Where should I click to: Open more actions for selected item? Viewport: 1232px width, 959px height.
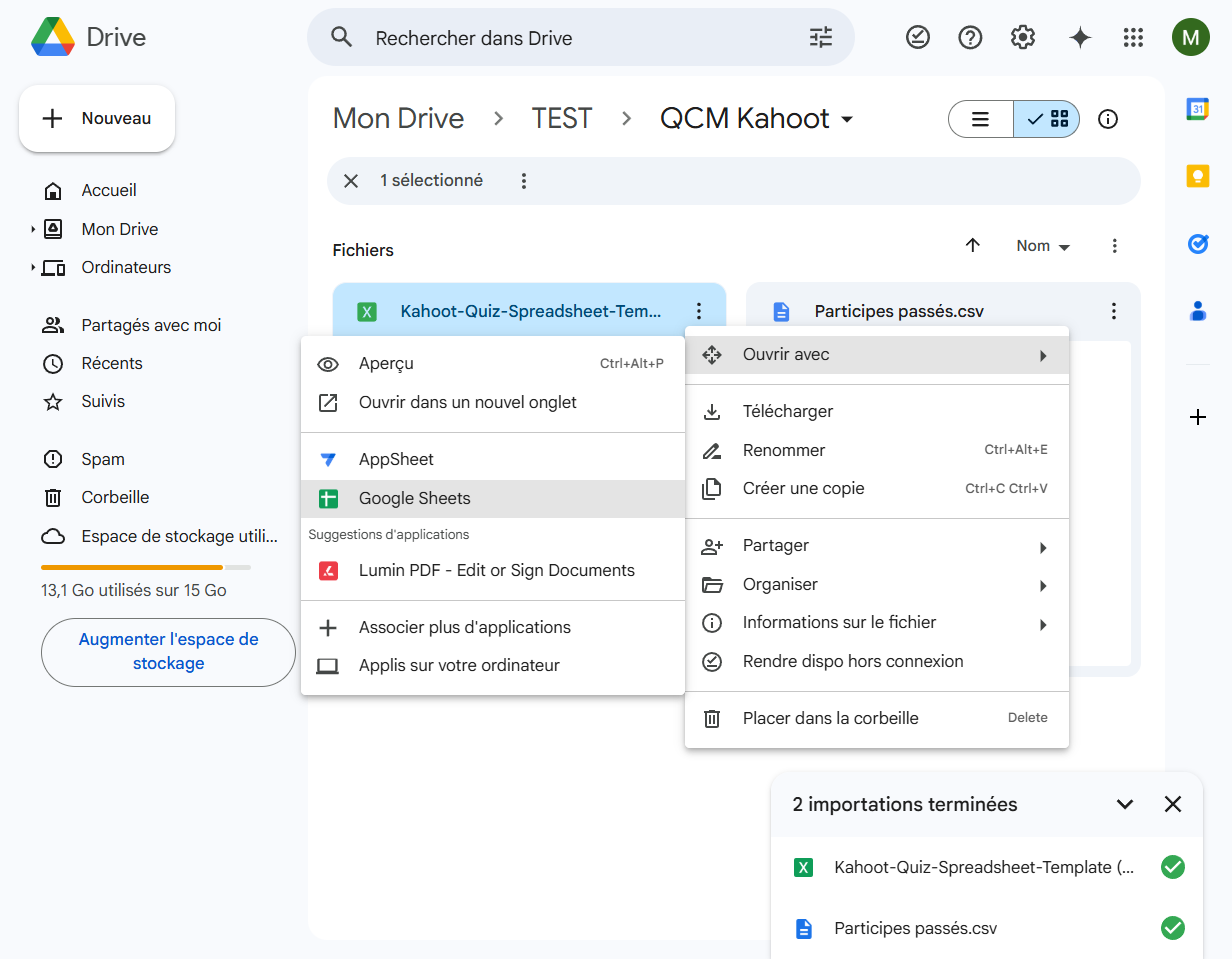(x=524, y=181)
